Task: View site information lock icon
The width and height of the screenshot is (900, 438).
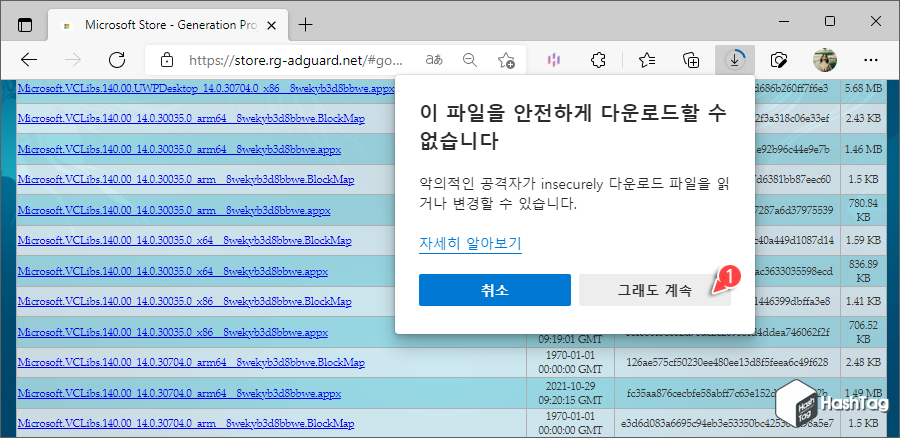Action: (x=166, y=60)
